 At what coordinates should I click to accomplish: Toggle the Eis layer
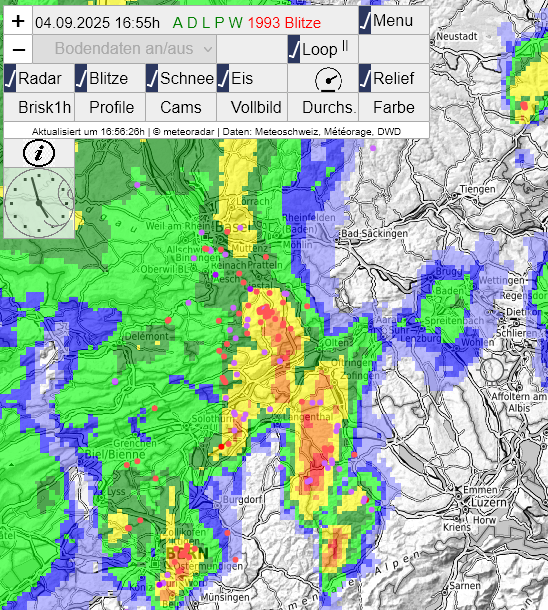click(x=252, y=78)
